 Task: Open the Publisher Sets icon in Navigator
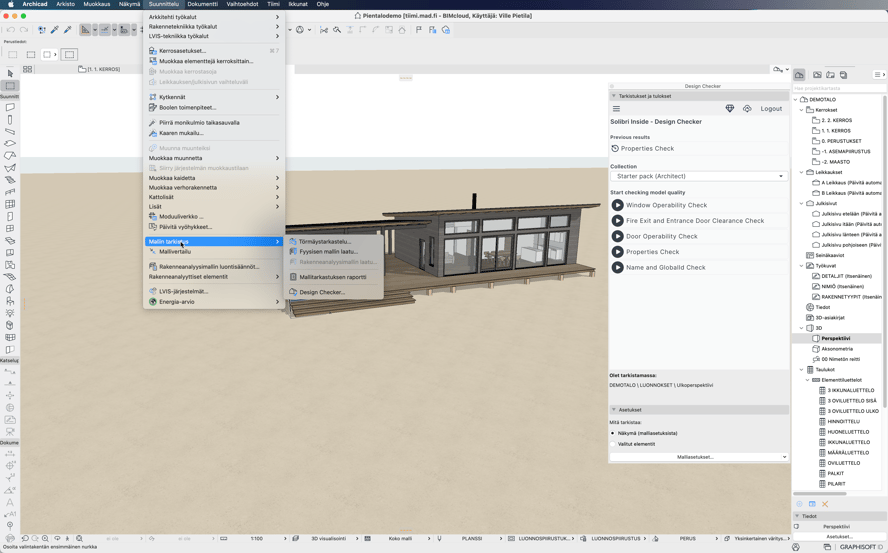tap(843, 75)
